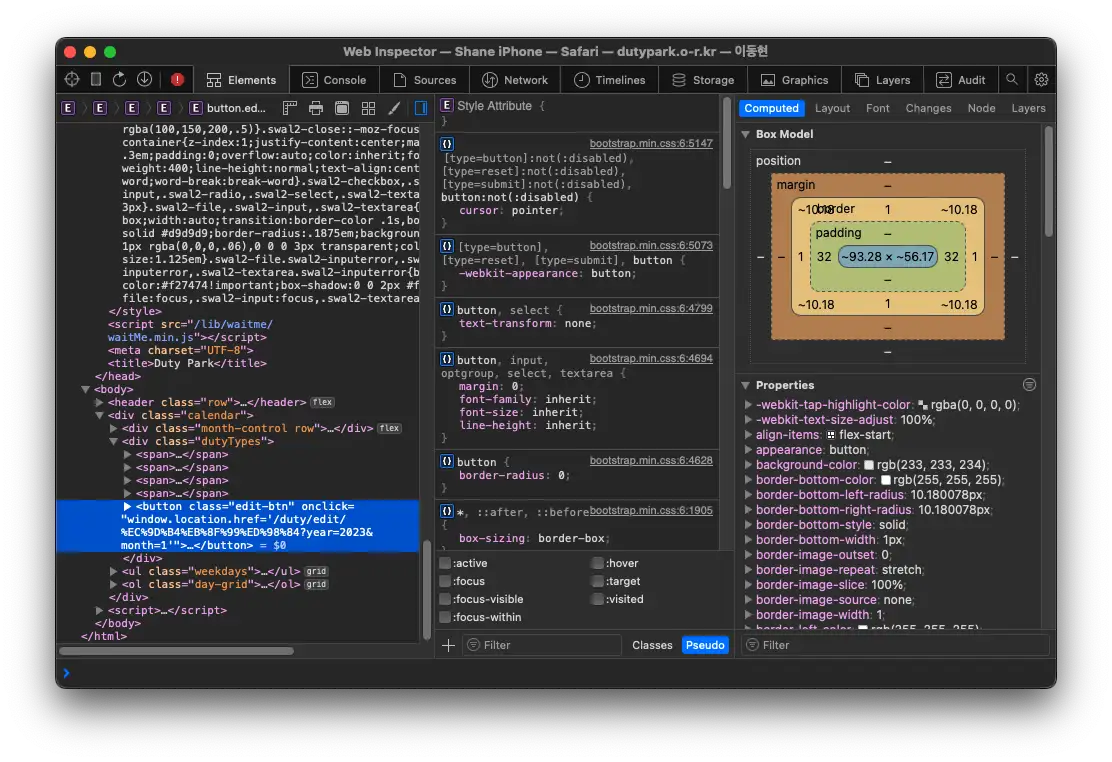Screen dimensions: 1112x762
Task: Switch to the Console tab
Action: click(334, 79)
